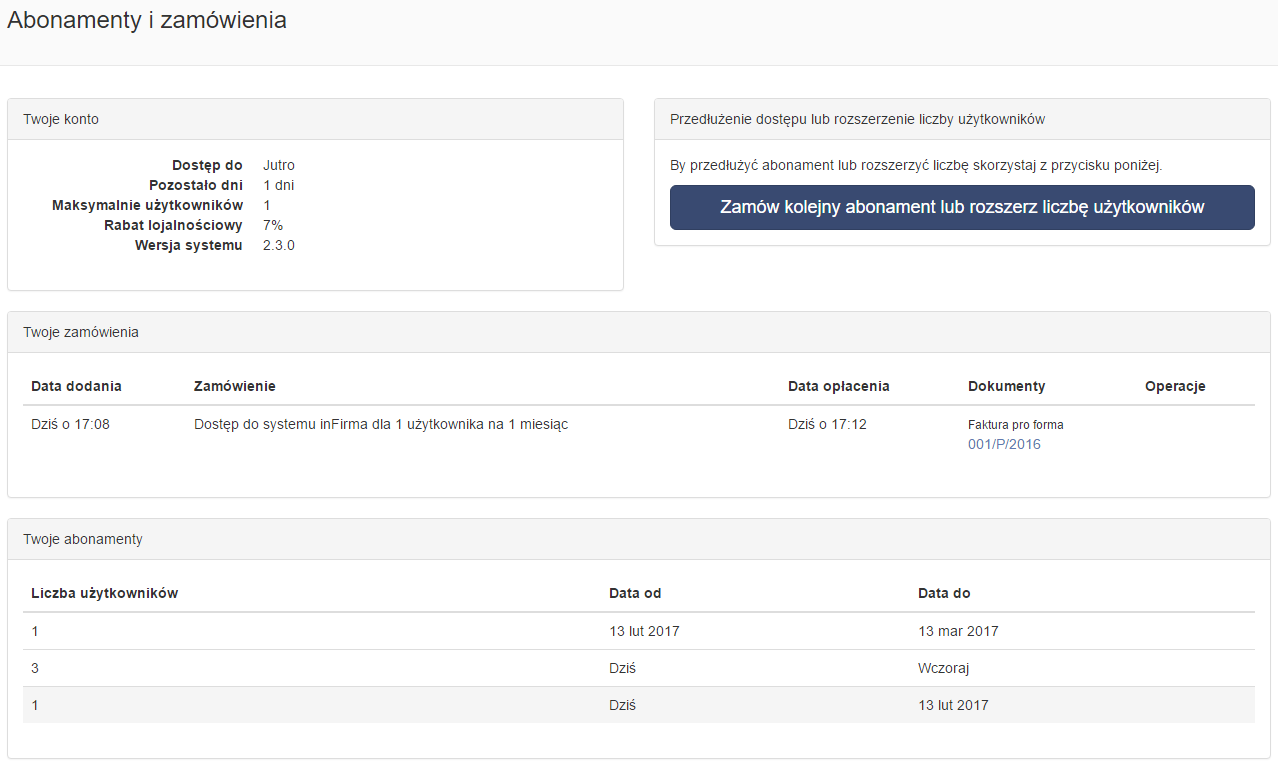Click the 'Dziś o 17:08' order date cell
Image resolution: width=1278 pixels, height=771 pixels.
point(70,424)
